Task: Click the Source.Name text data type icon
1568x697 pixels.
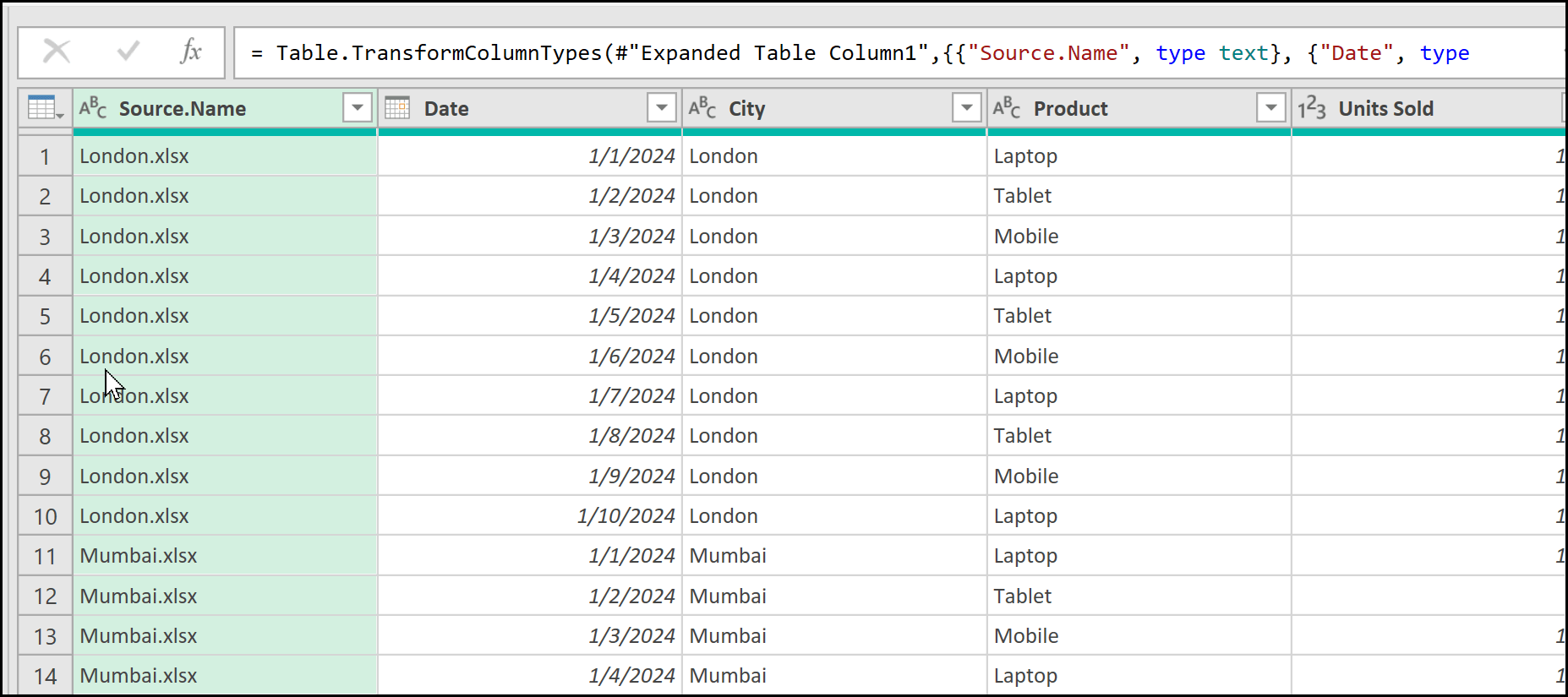Action: [x=93, y=108]
